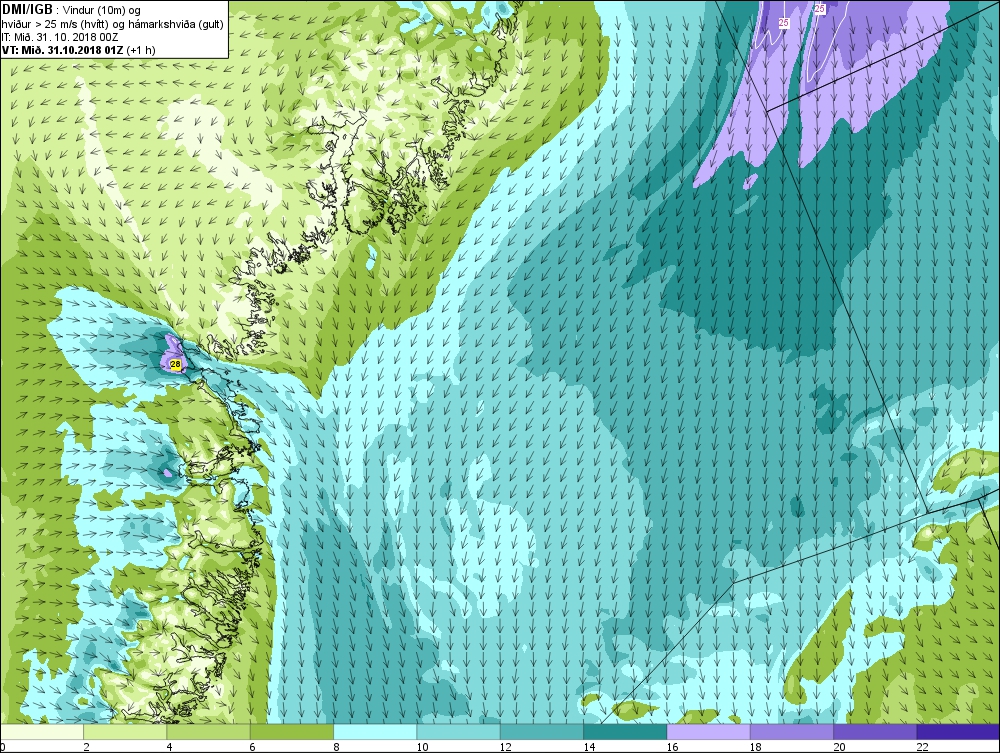
Task: Click the (+1 h) forecast offset text
Action: [x=141, y=50]
